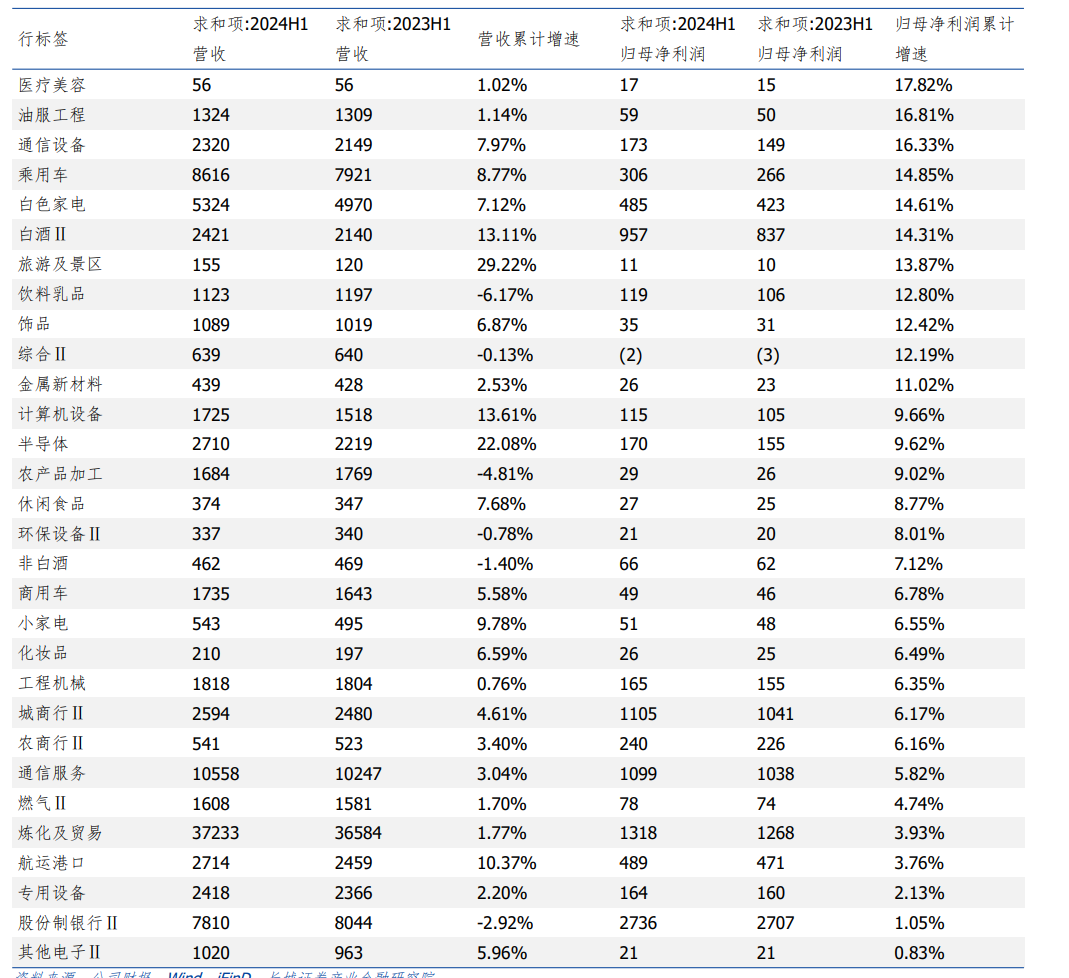Screen dimensions: 1069x978
Task: Click the -6.17% revenue growth cell
Action: [505, 294]
